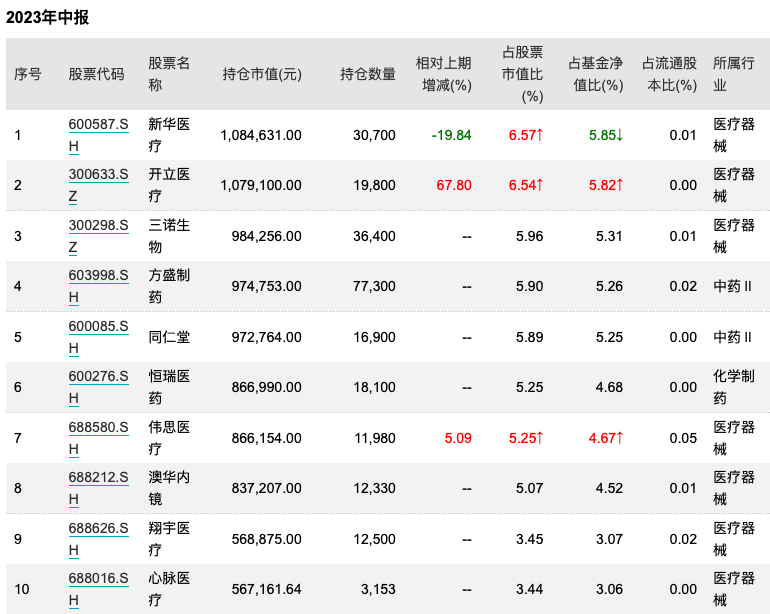Click market value 984,256.00

tap(267, 236)
